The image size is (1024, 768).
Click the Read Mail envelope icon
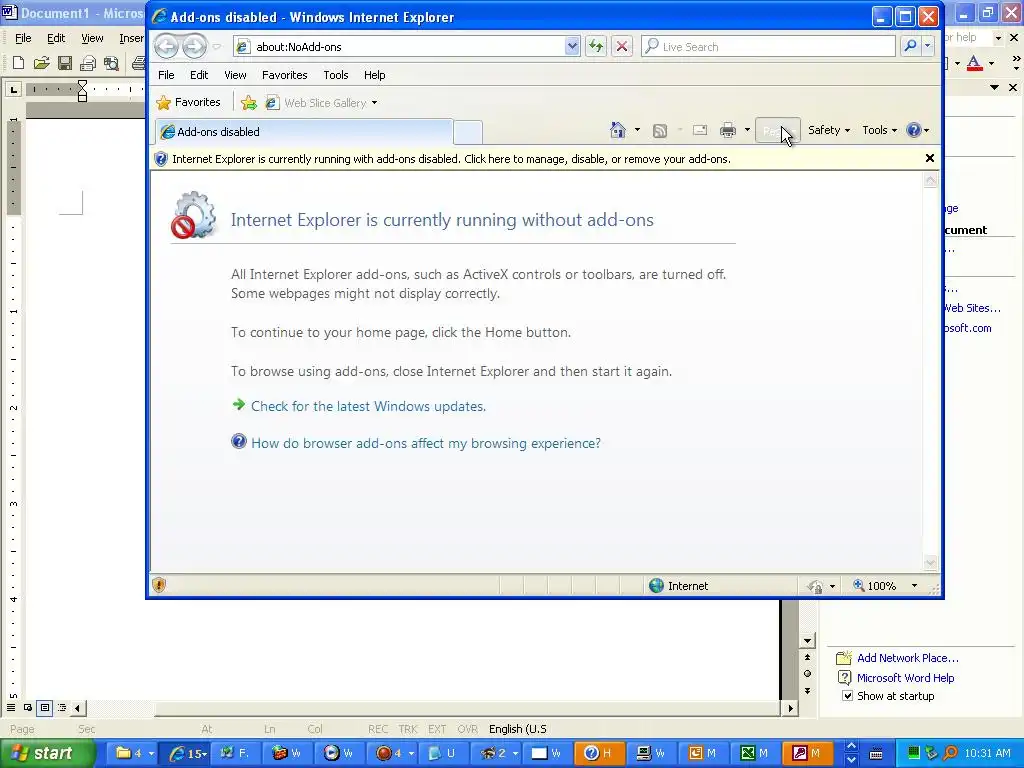tap(700, 130)
